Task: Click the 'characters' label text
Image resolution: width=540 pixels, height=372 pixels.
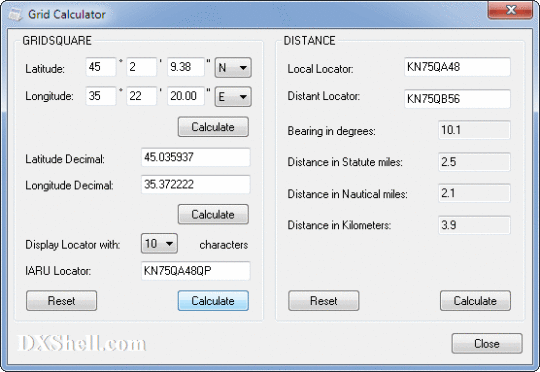Action: [x=224, y=245]
